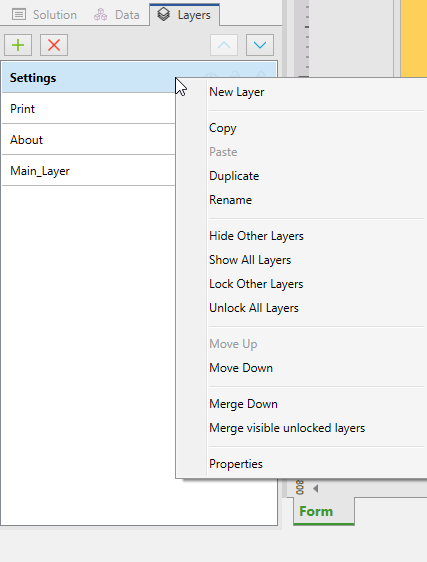This screenshot has height=562, width=427.
Task: Click Merge Down menu entry
Action: (243, 404)
